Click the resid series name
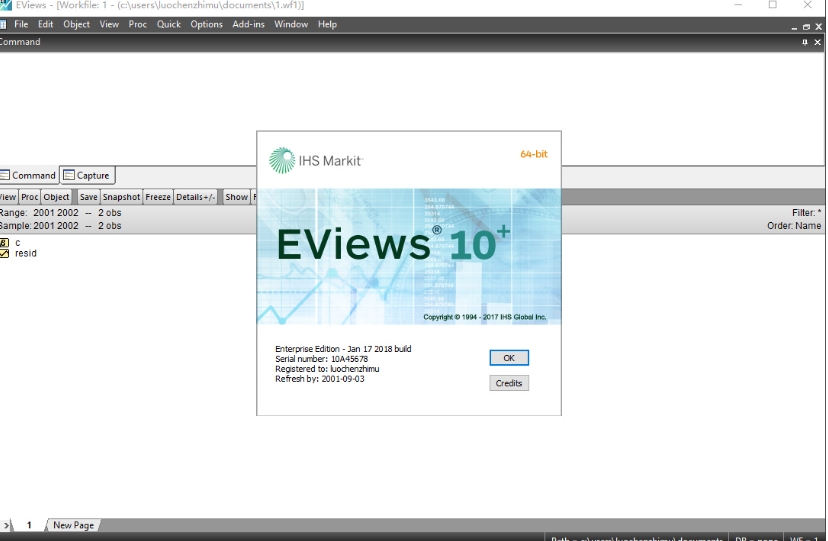Screen dimensions: 828x541 pyautogui.click(x=26, y=253)
